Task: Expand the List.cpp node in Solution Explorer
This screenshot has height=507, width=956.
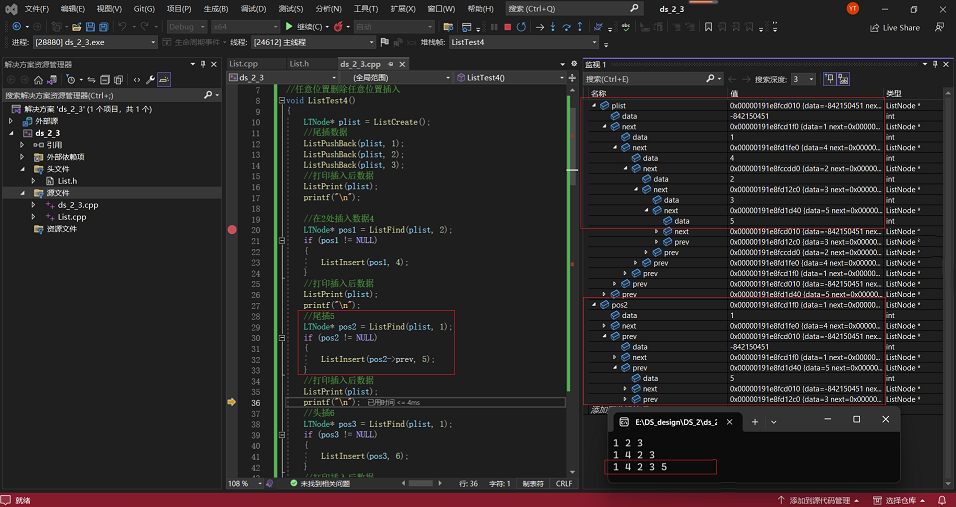Action: coord(34,217)
